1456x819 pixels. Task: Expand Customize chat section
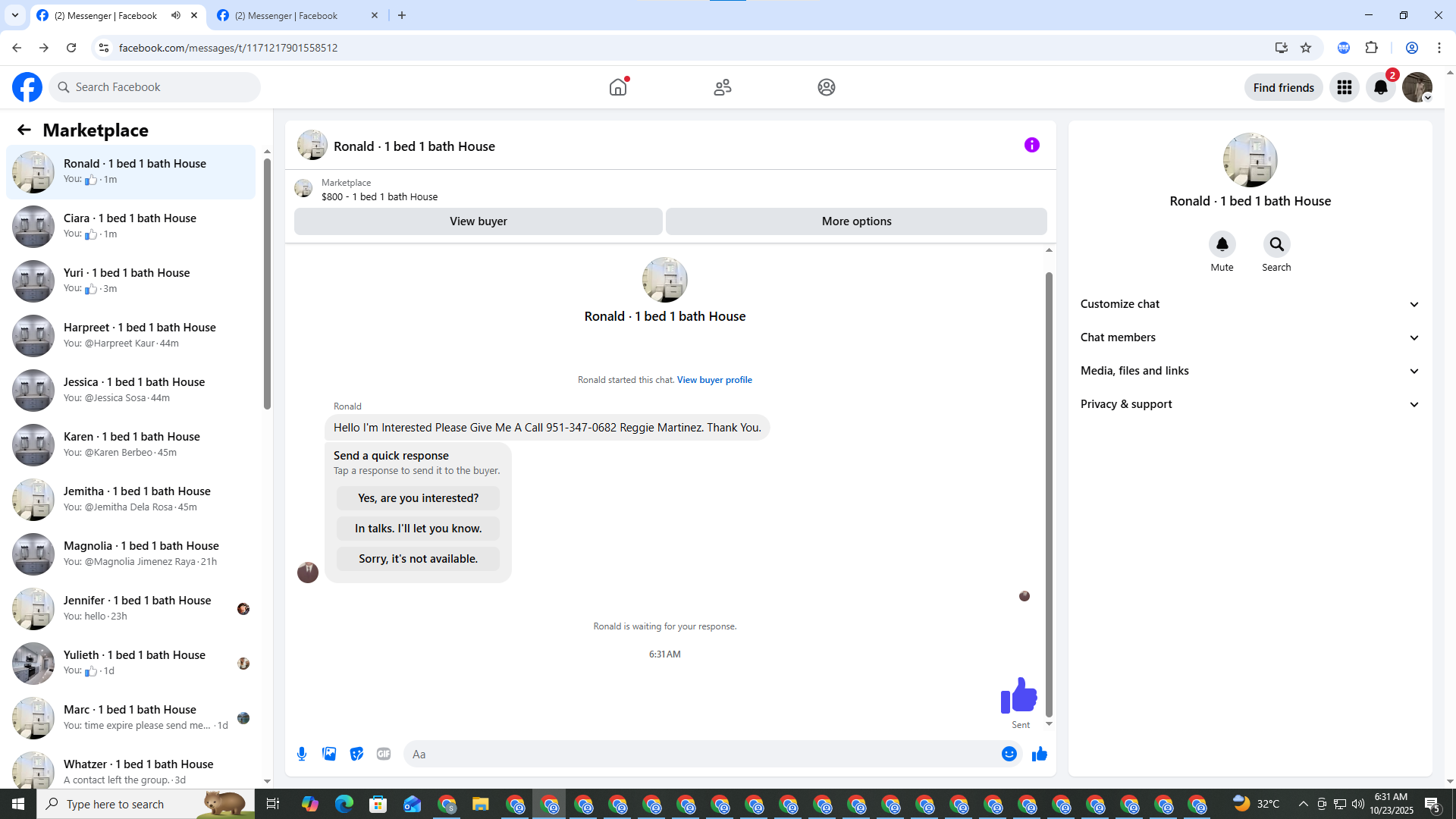(x=1249, y=304)
